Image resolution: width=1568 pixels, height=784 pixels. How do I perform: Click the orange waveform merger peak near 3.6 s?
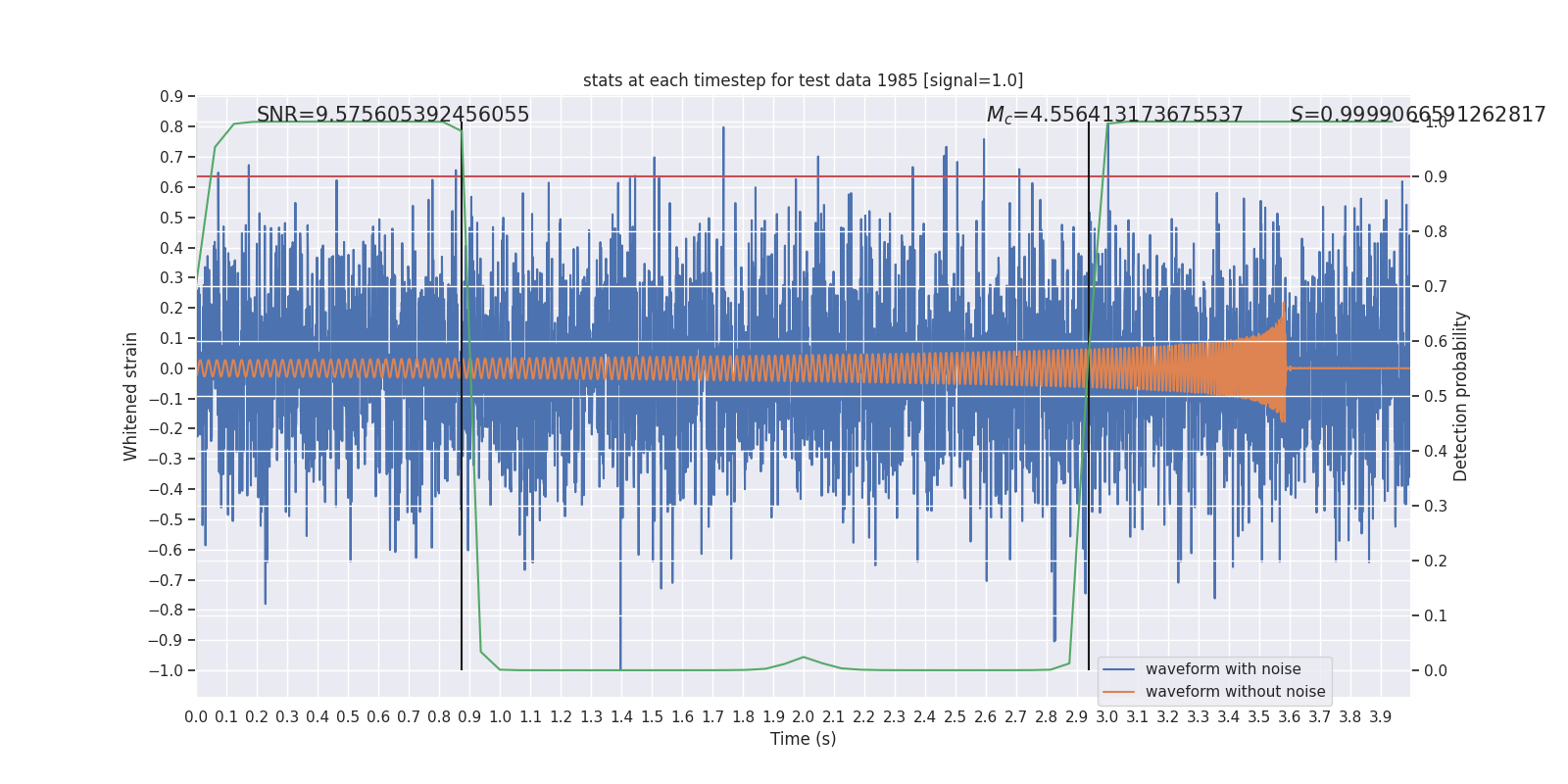point(1283,313)
